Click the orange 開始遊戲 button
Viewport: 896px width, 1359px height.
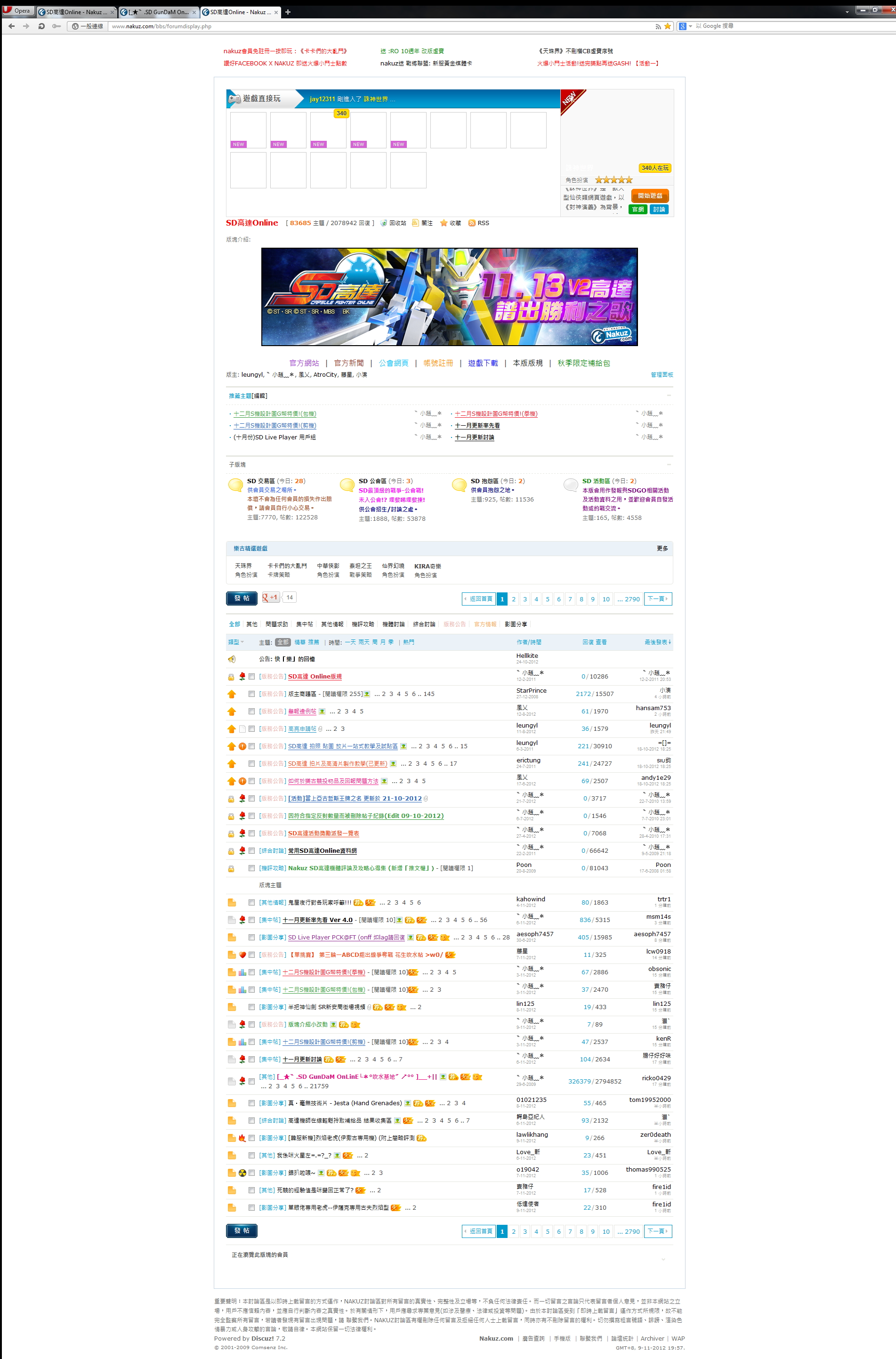[x=650, y=196]
